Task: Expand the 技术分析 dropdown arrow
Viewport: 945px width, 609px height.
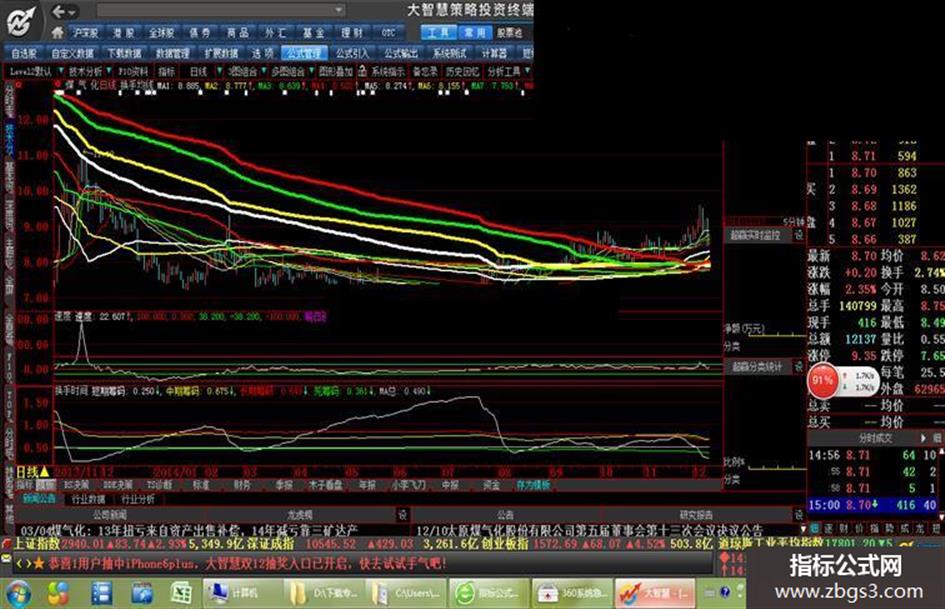Action: [108, 71]
